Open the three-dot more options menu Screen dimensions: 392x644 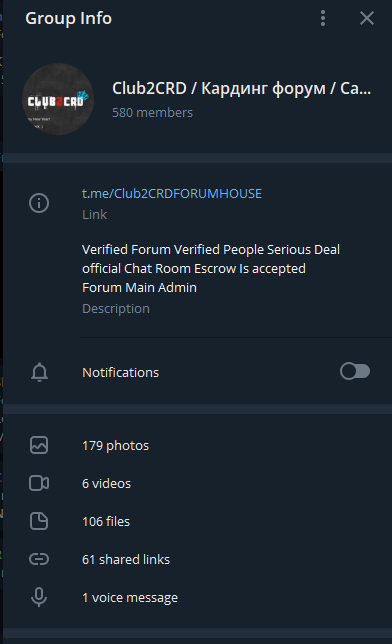pyautogui.click(x=323, y=18)
